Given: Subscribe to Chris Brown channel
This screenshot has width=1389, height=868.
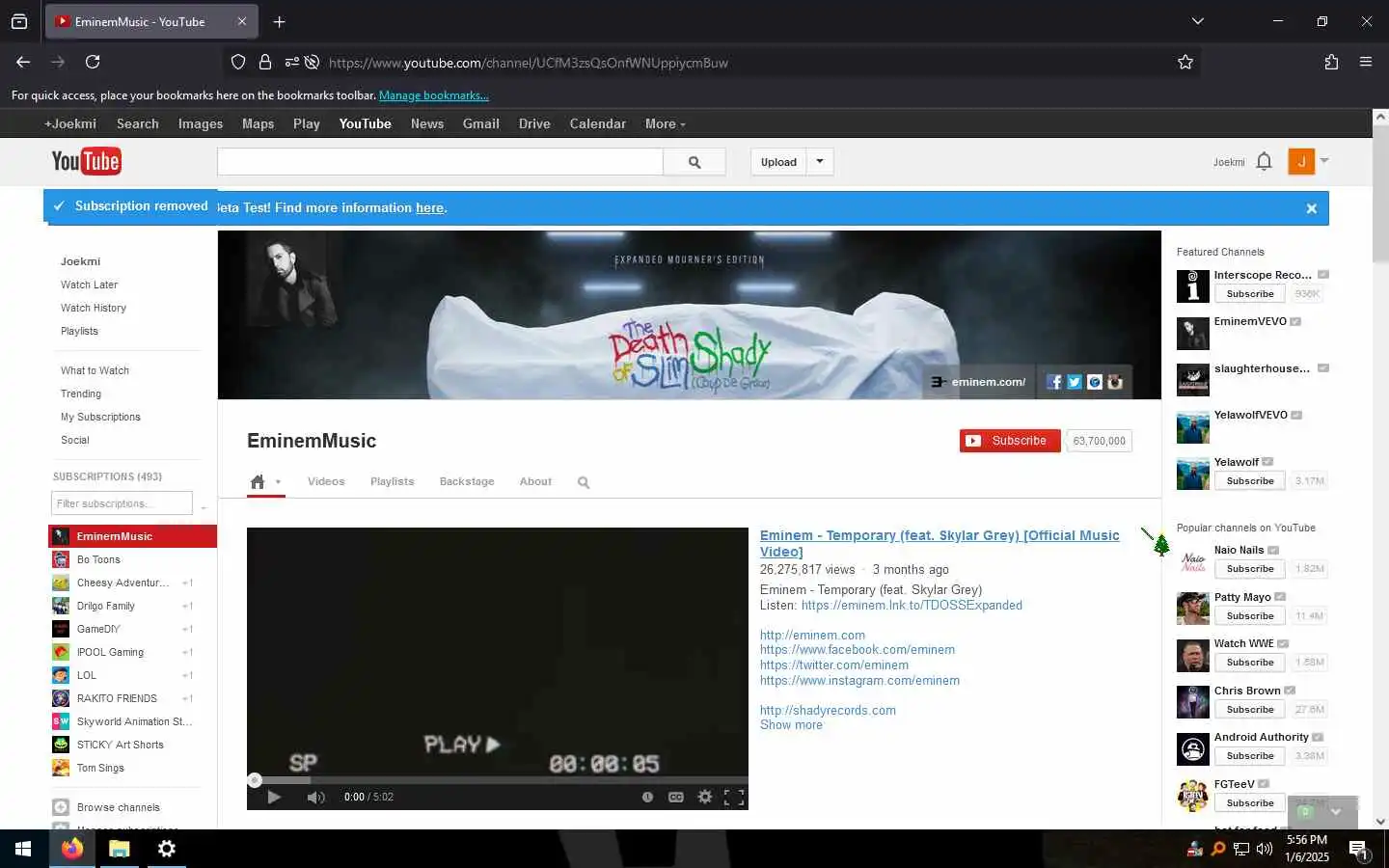Looking at the screenshot, I should point(1249,710).
